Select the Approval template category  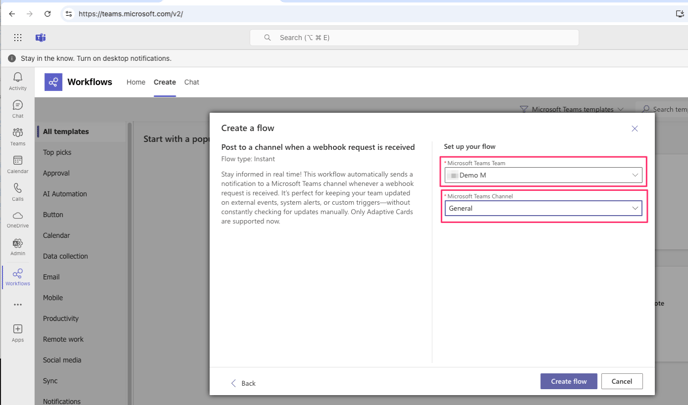56,173
